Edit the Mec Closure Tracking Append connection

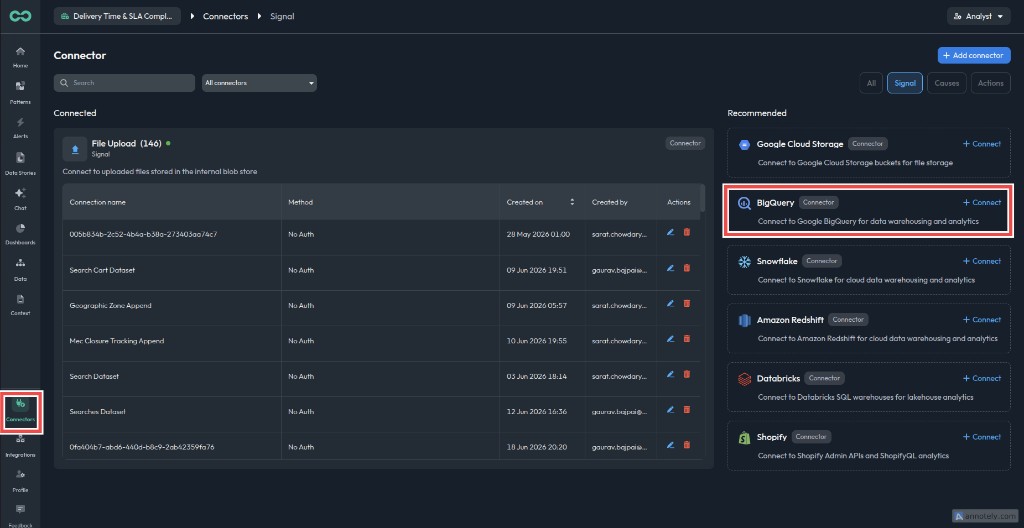(x=670, y=338)
